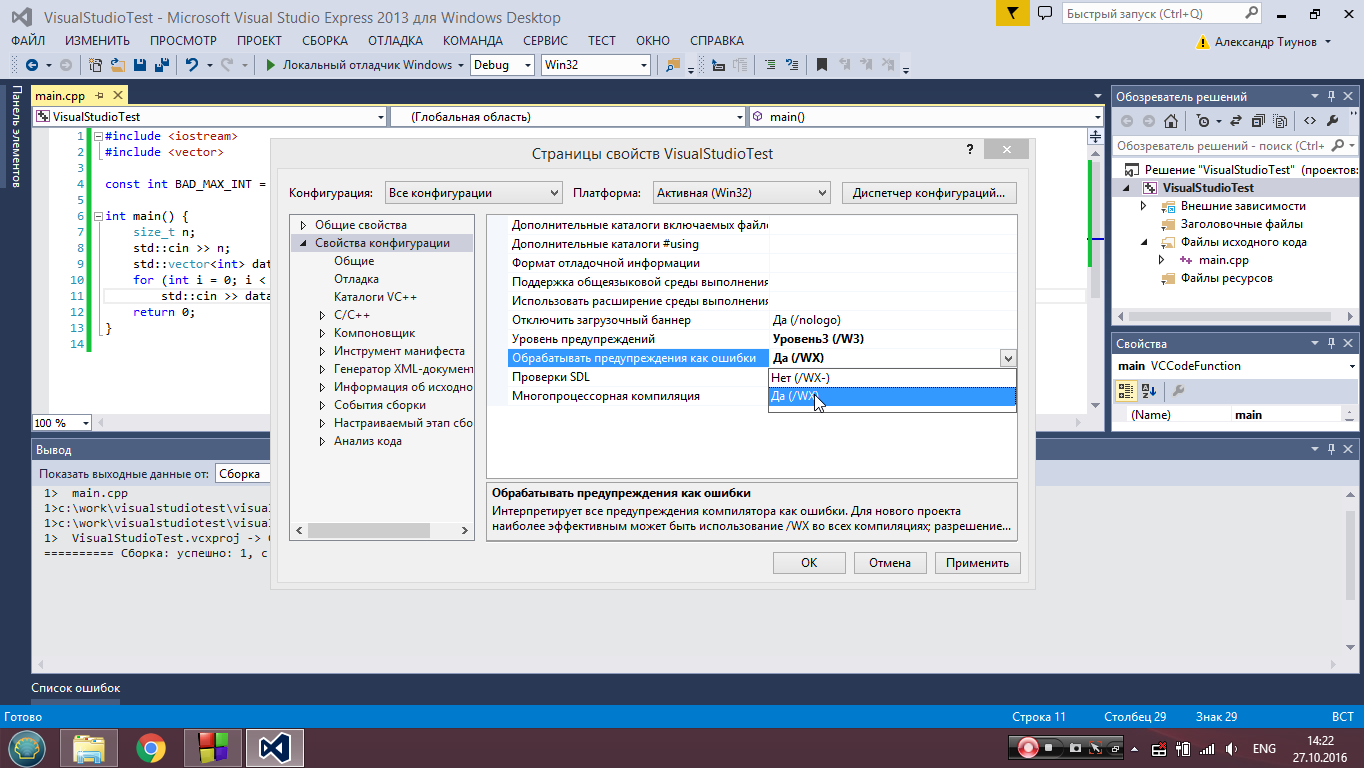Click the Проверки SDL property row
Image resolution: width=1364 pixels, height=768 pixels.
point(752,377)
